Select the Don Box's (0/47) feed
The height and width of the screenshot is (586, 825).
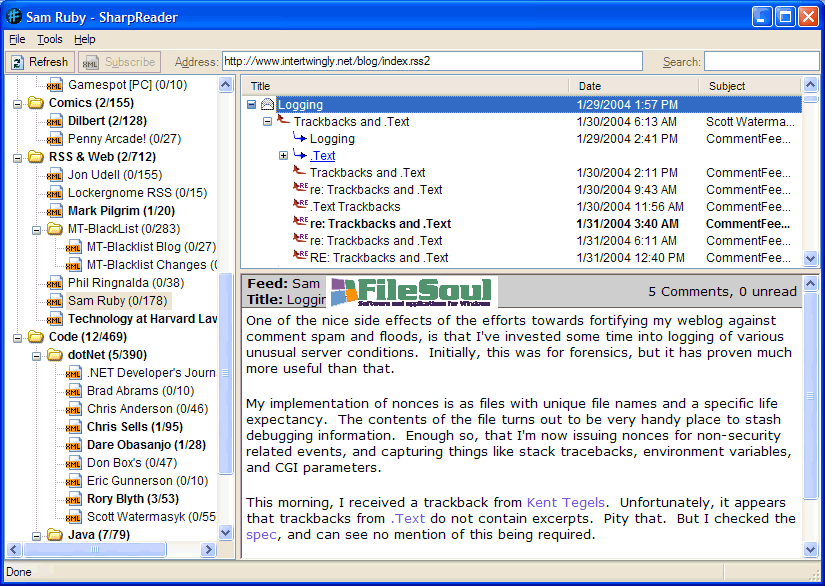coord(132,463)
